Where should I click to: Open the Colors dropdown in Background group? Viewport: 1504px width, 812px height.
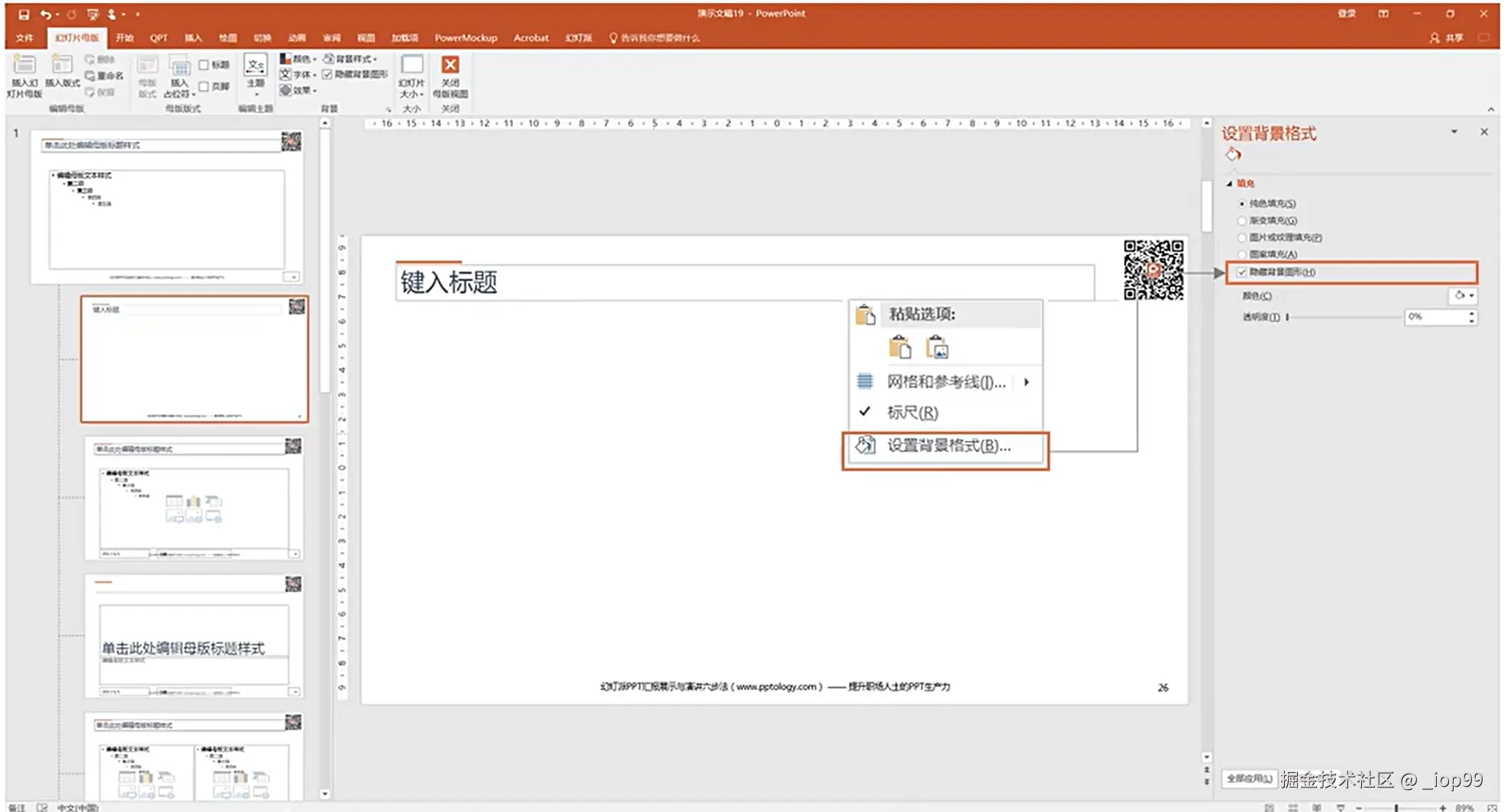pyautogui.click(x=298, y=59)
